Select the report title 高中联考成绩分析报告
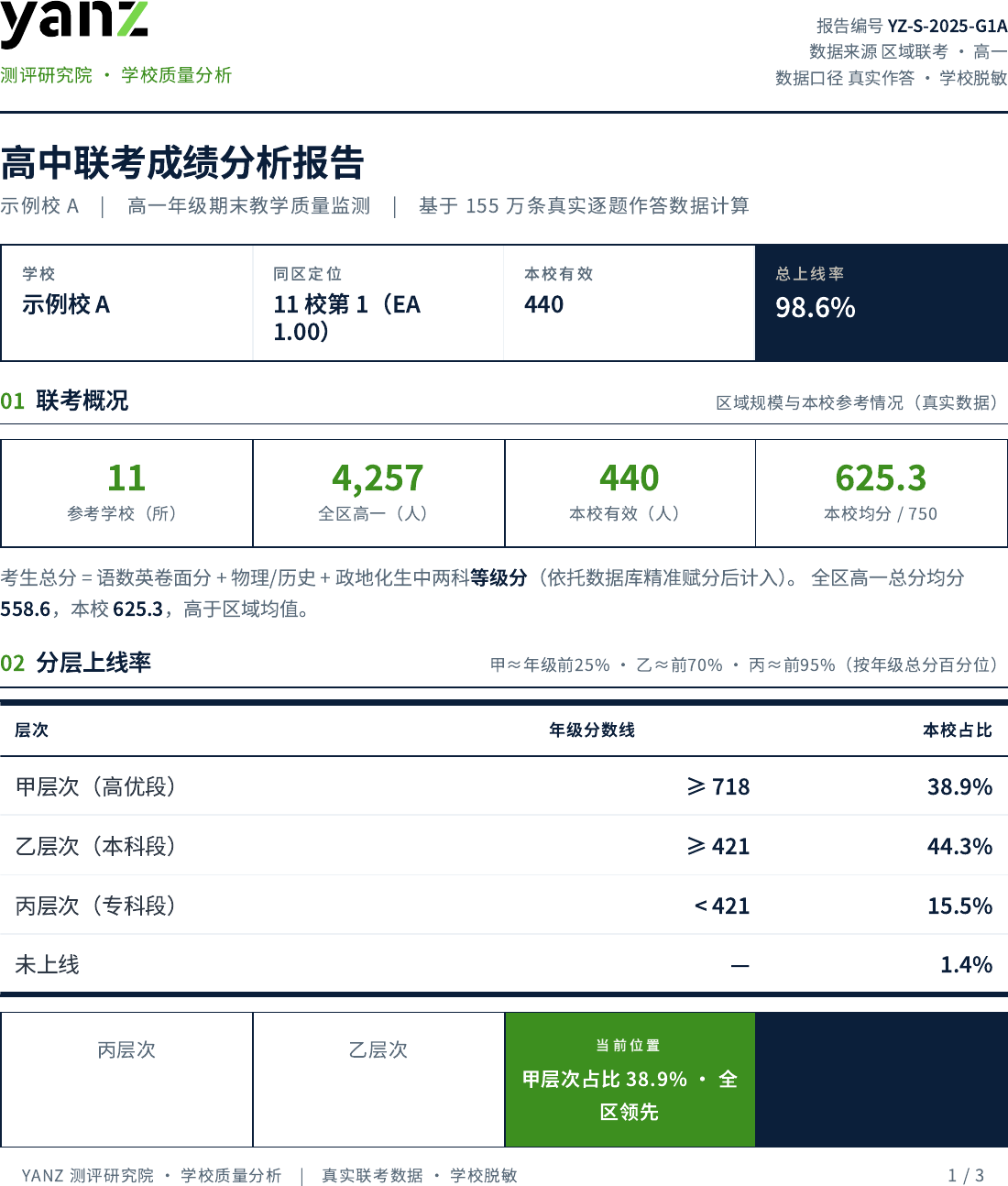Screen dimensions: 1008x1186 coord(182,163)
